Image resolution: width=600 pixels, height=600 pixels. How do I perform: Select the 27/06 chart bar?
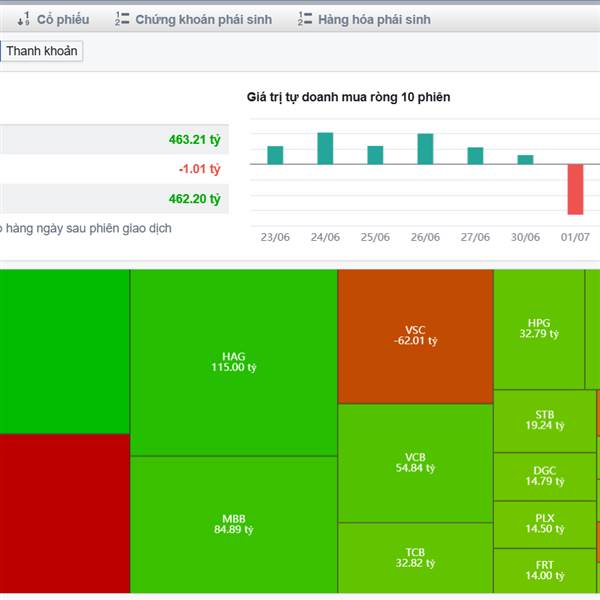[x=475, y=156]
